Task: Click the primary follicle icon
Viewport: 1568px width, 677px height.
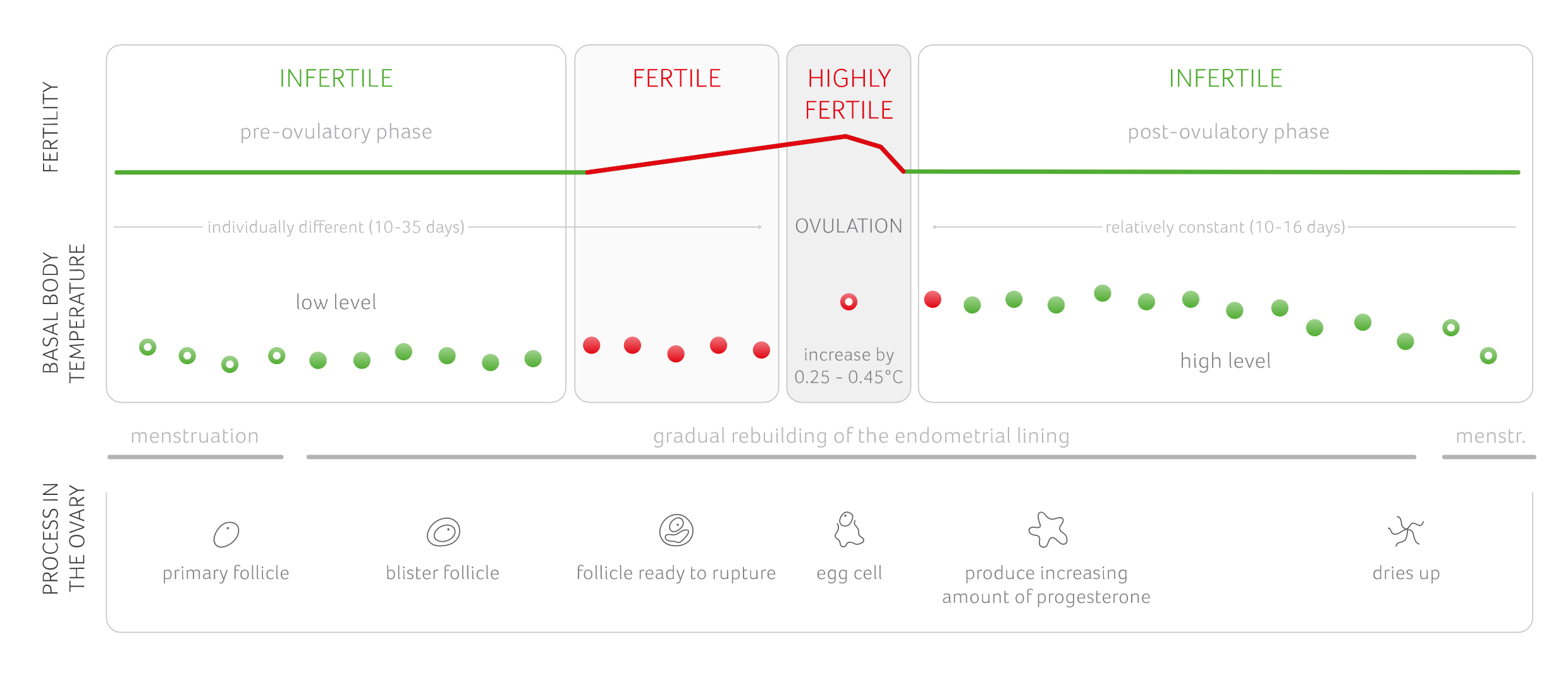Action: tap(226, 534)
